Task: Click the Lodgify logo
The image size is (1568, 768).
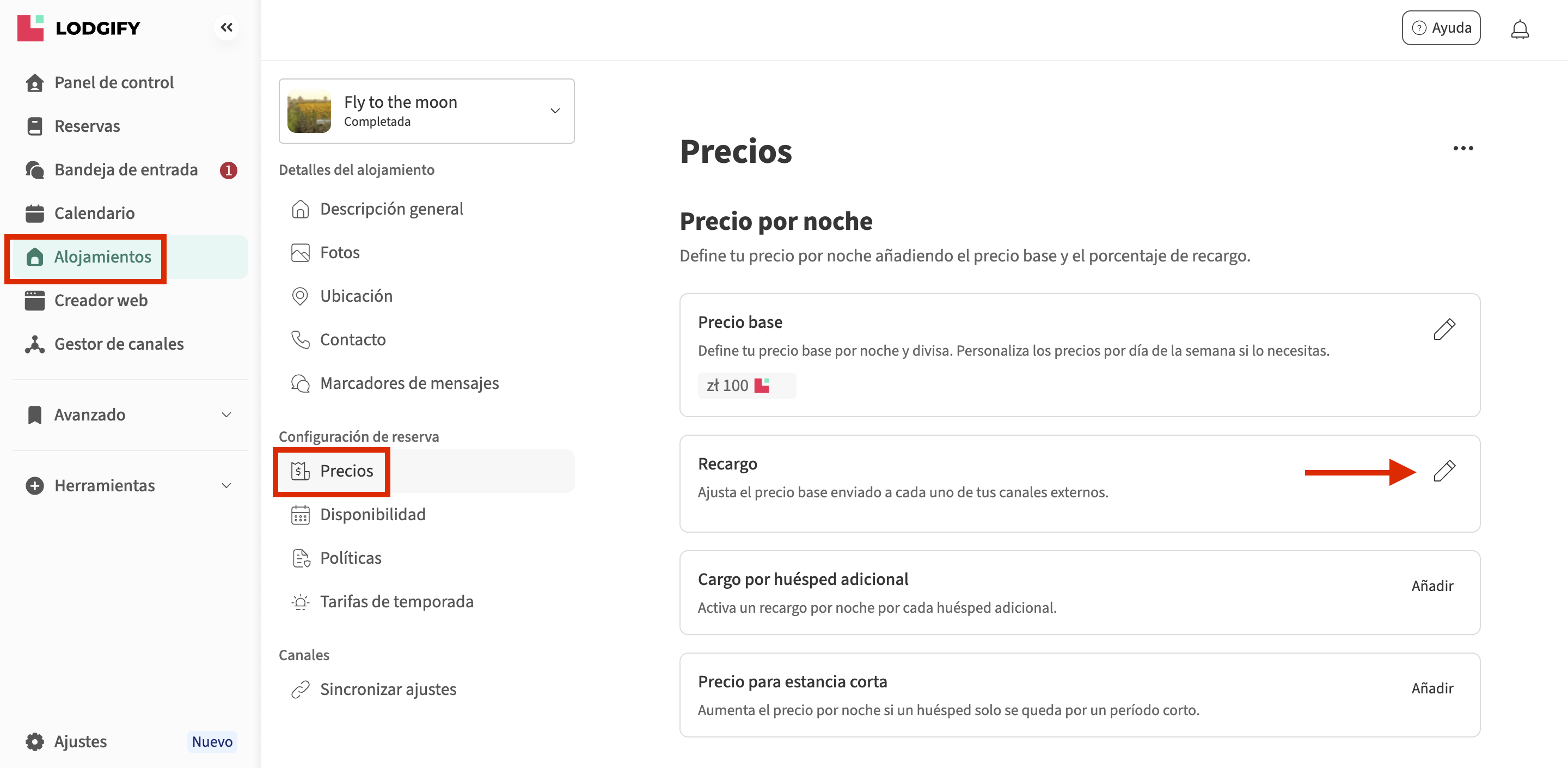Action: tap(79, 28)
